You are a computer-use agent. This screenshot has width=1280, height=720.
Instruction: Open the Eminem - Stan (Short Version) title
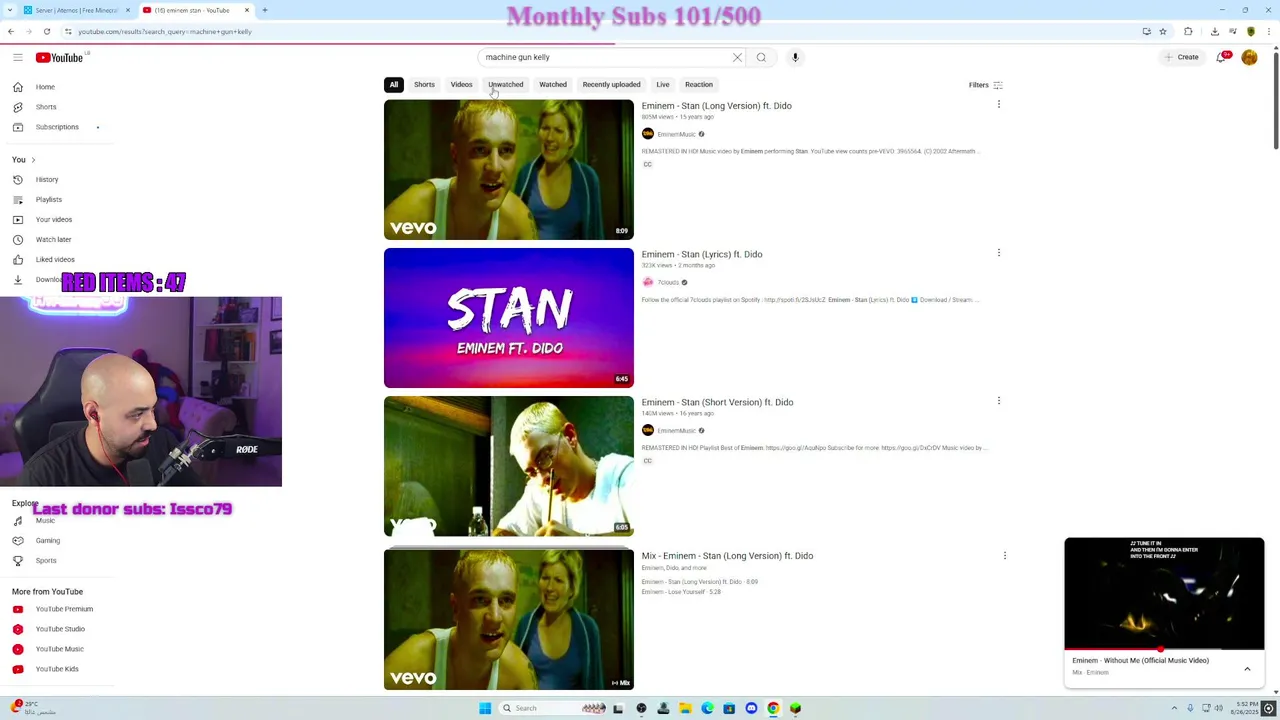717,402
